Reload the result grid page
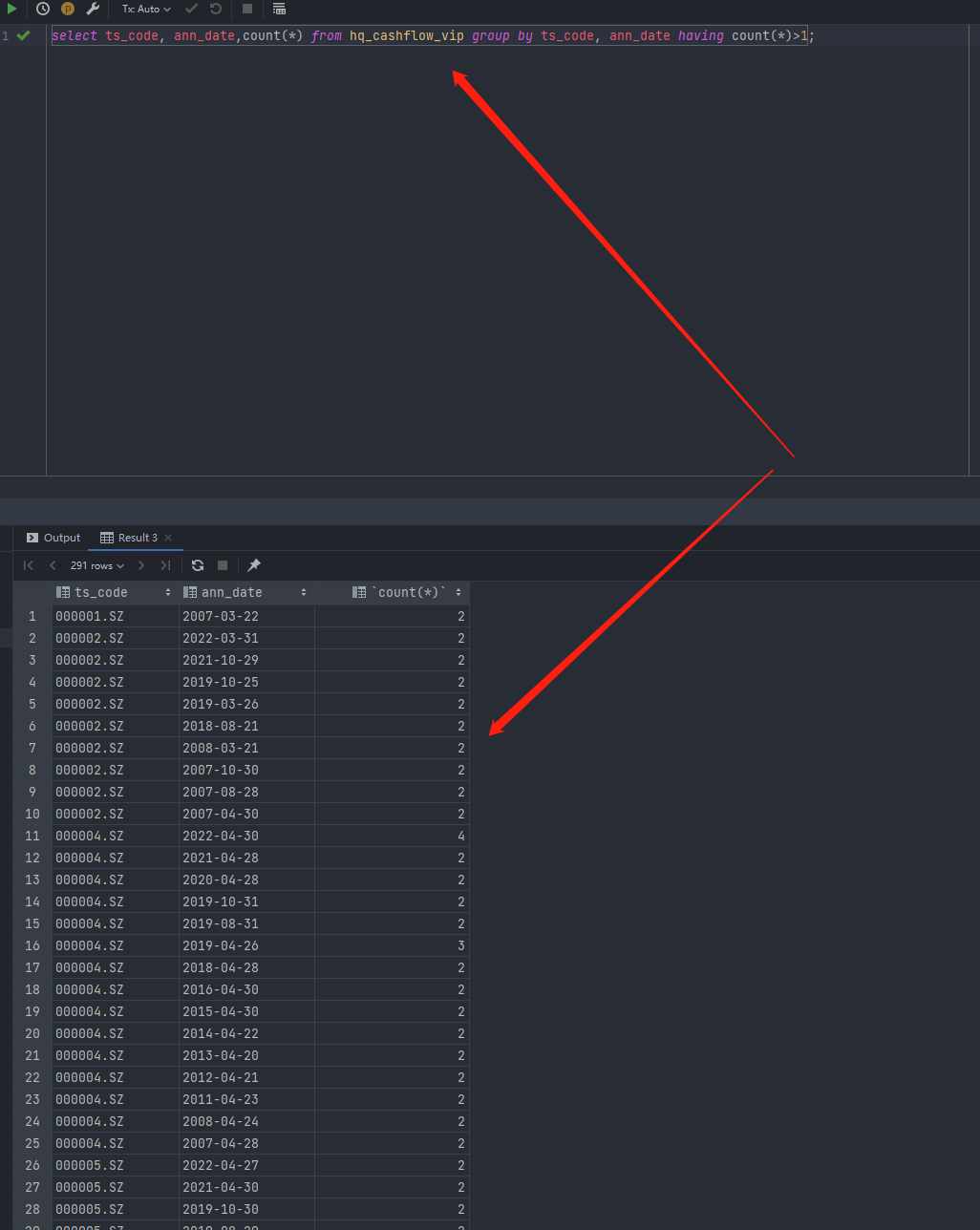Screen dimensions: 980x1230 point(198,565)
